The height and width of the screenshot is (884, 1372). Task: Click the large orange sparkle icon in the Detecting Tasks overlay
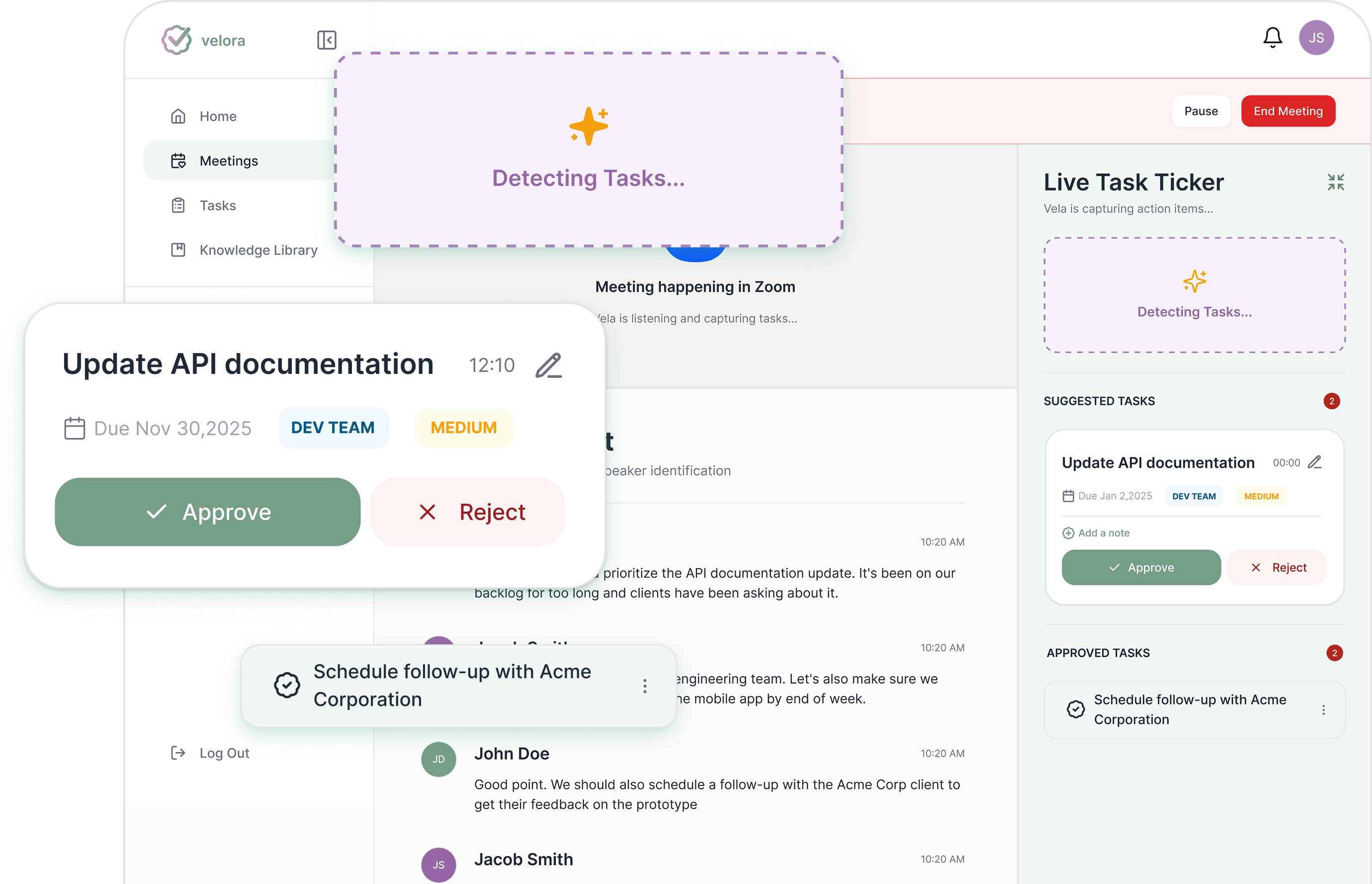pyautogui.click(x=589, y=126)
